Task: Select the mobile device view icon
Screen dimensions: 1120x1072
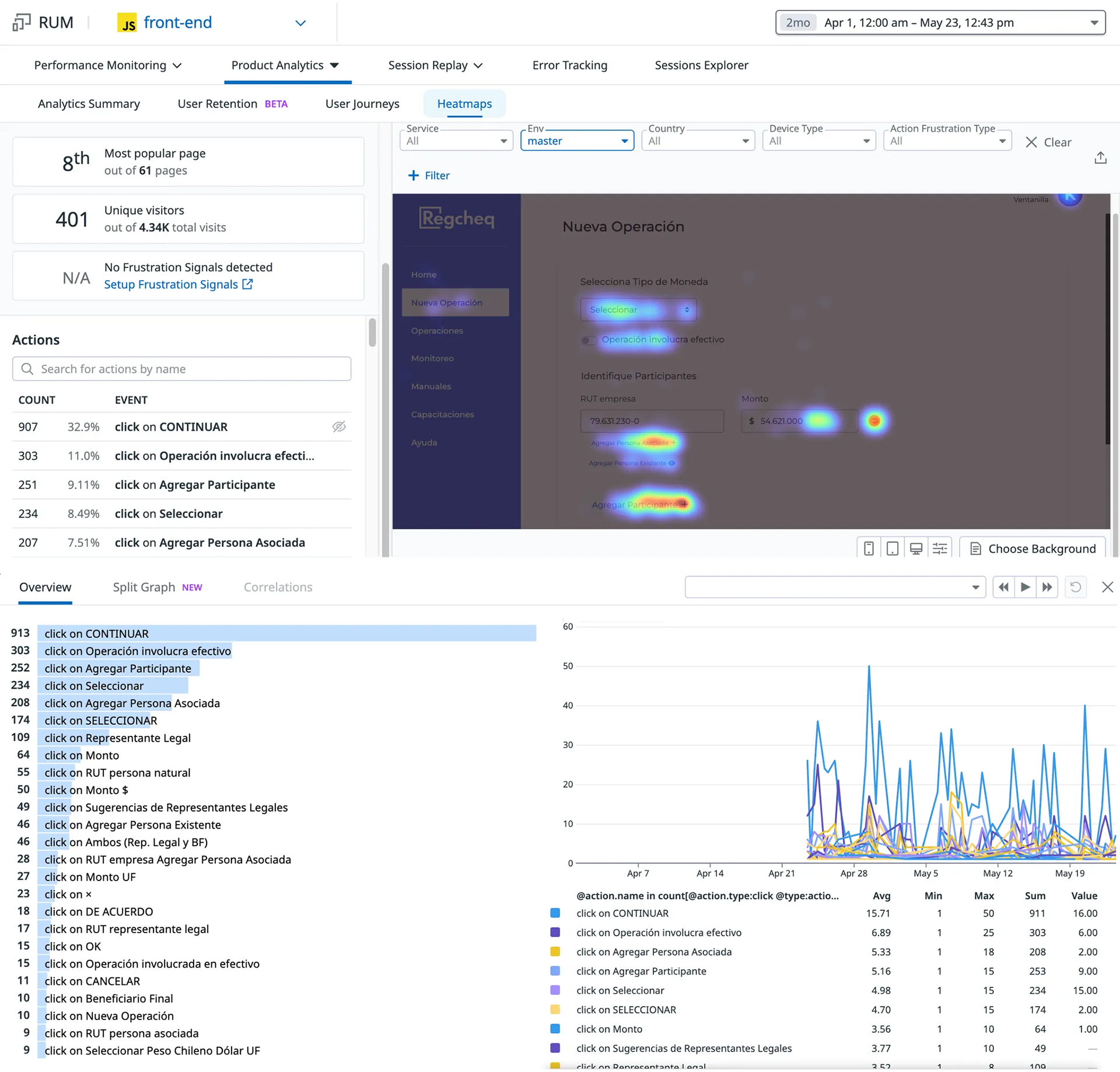Action: tap(869, 549)
